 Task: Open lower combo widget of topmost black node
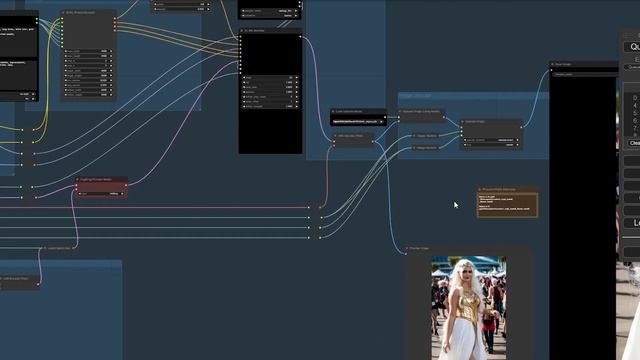[271, 16]
